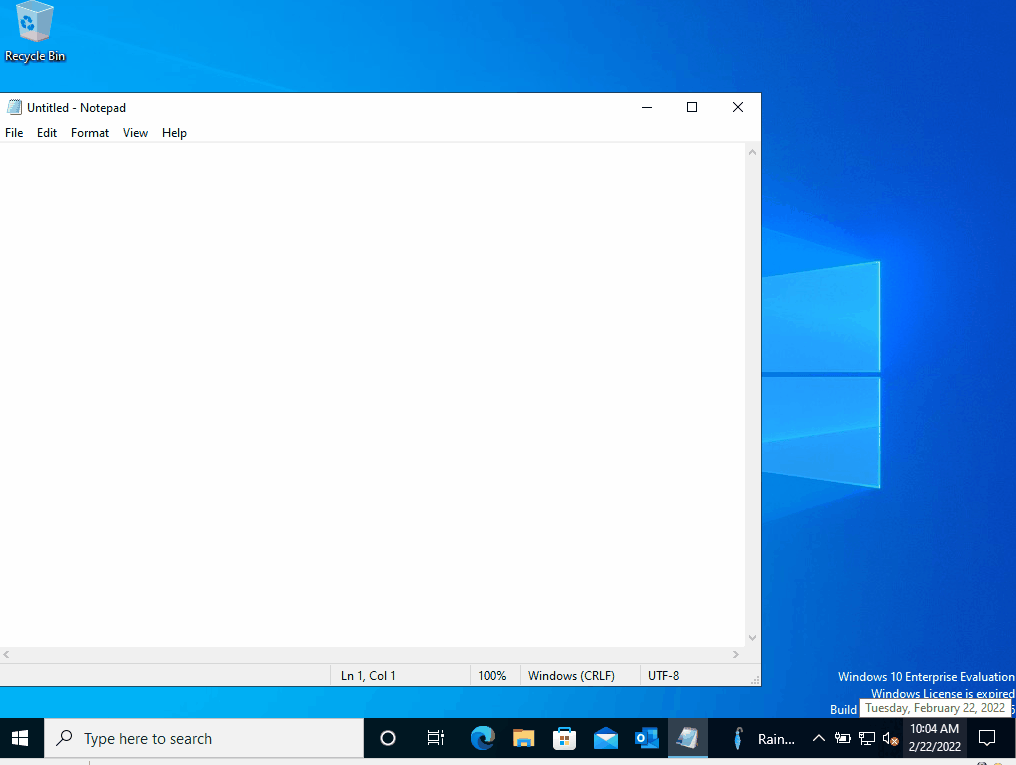Launch Microsoft Edge from the taskbar

point(483,738)
